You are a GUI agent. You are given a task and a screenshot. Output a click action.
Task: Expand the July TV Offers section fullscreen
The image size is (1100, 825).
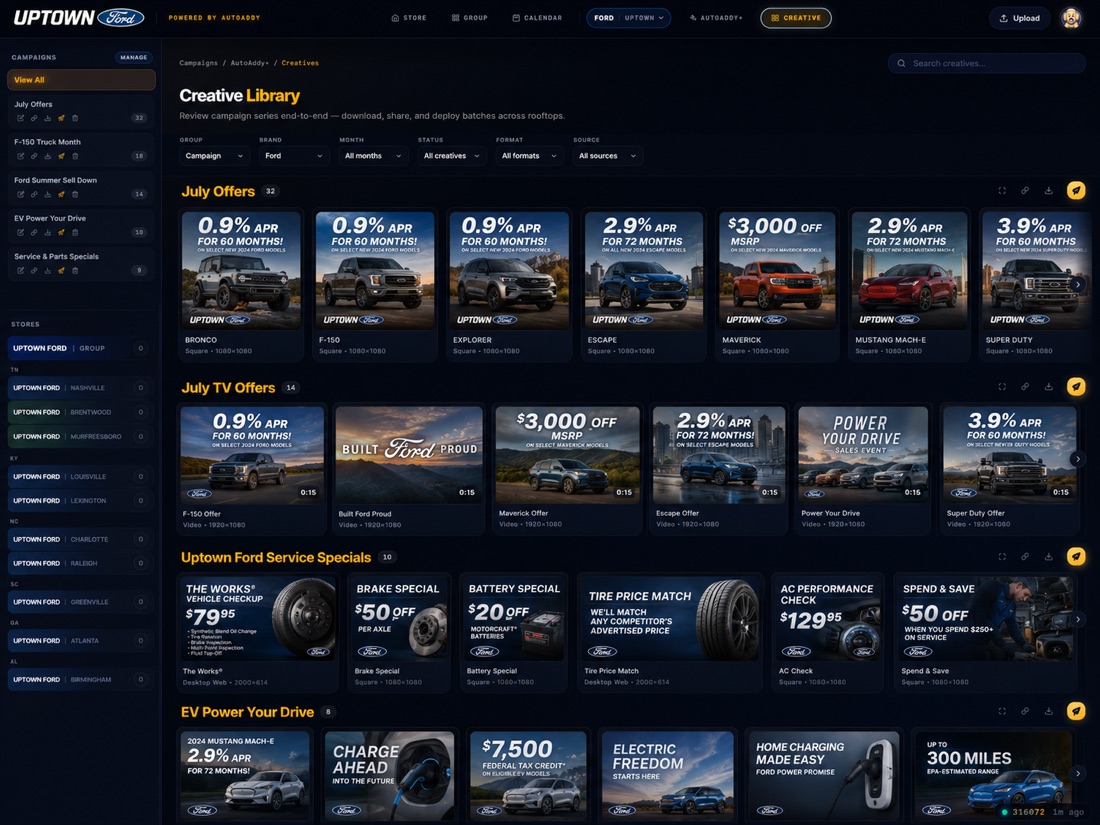click(1002, 387)
